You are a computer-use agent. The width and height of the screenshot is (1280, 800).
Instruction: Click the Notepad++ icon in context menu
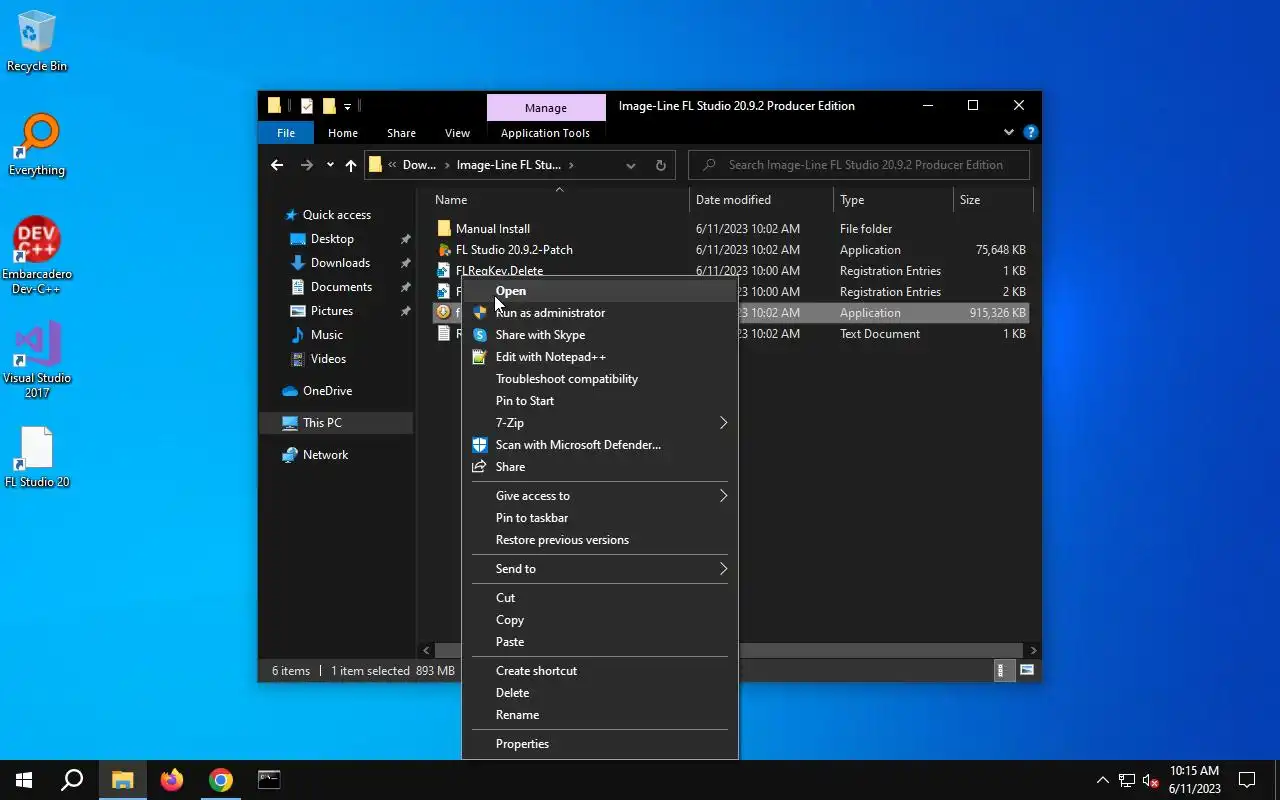tap(480, 357)
